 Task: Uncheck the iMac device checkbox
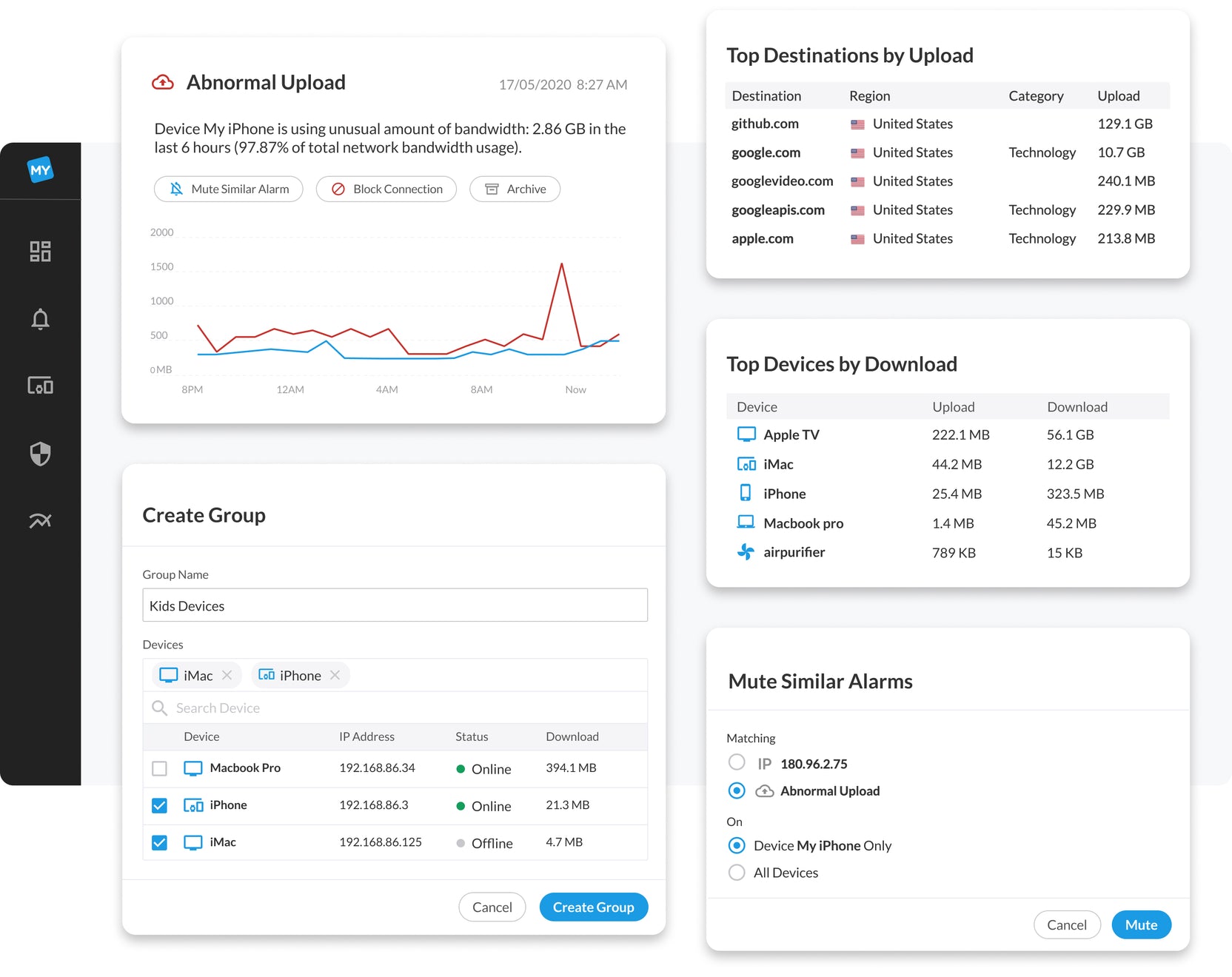point(159,842)
